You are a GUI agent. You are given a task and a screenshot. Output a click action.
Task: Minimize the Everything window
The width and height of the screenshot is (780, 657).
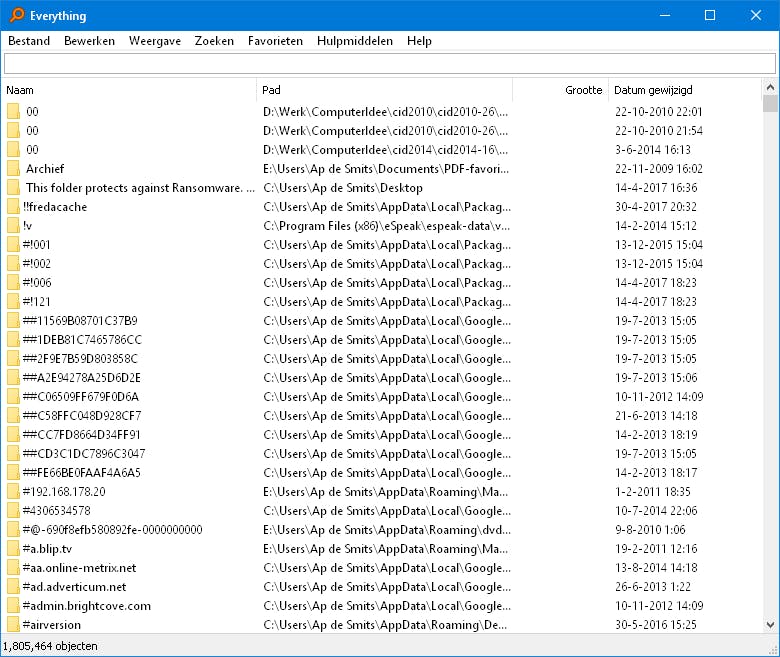[x=665, y=15]
